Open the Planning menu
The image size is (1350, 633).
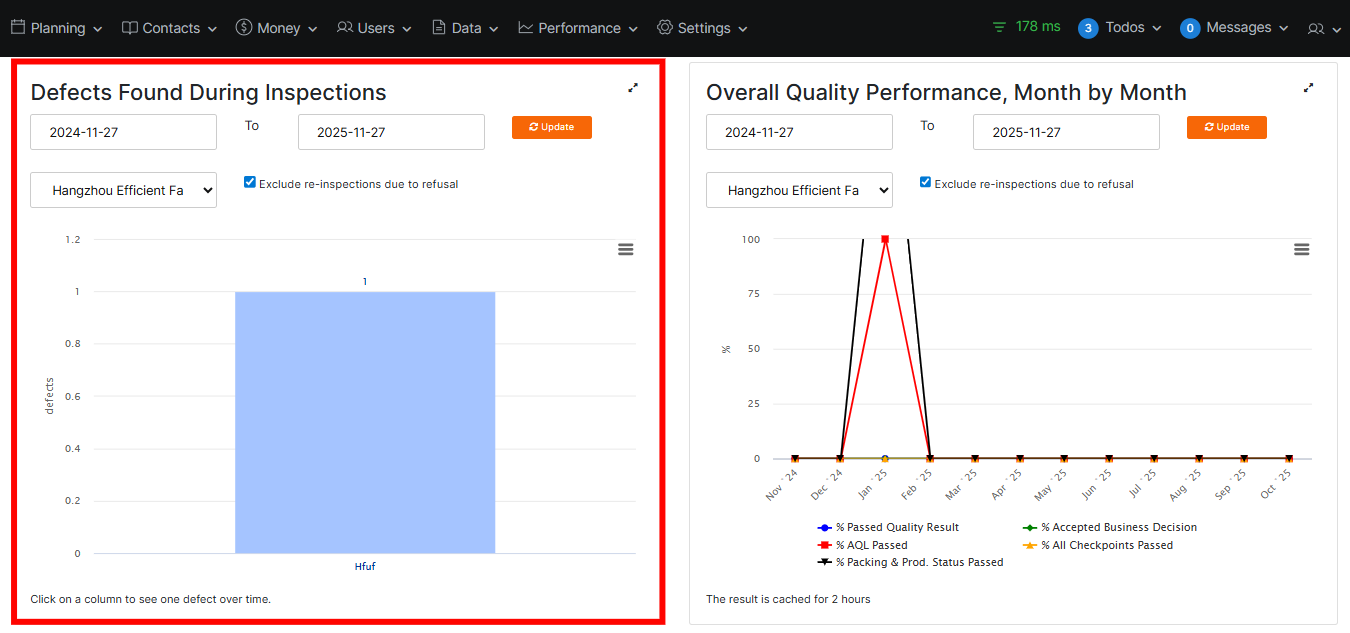57,28
